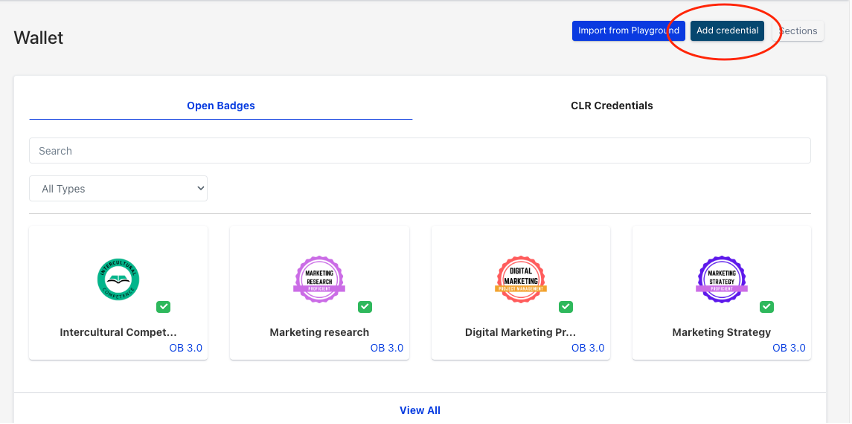Viewport: 852px width, 424px height.
Task: Click the Digital Marketing badge icon
Action: 521,279
